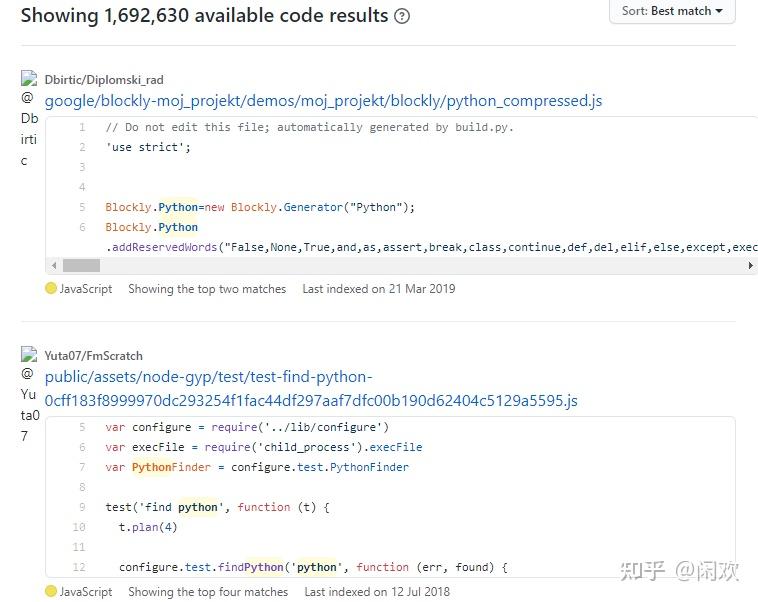Click highlighted PythonFinder on line 7

(x=152, y=467)
